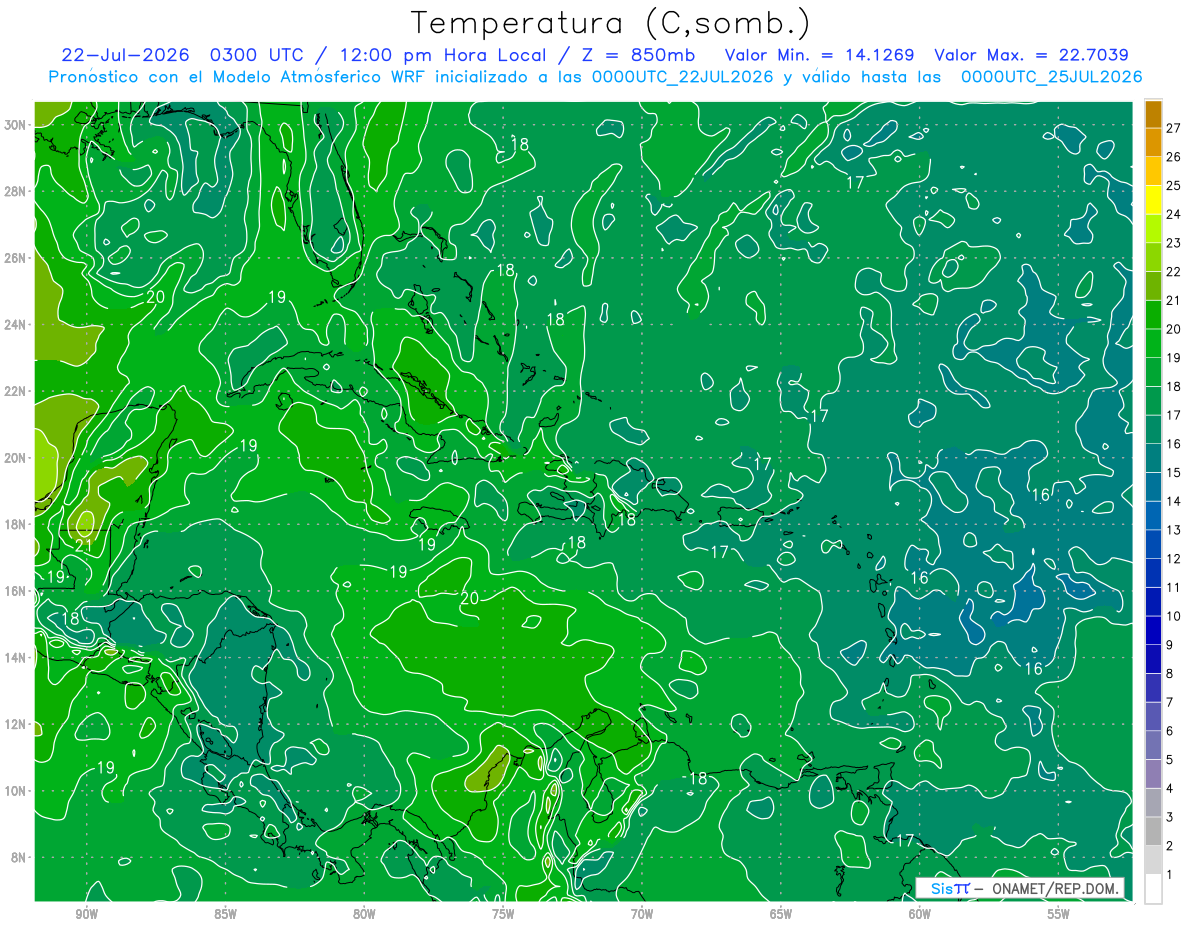Click legend value '10'
This screenshot has width=1200, height=927.
coord(1174,616)
